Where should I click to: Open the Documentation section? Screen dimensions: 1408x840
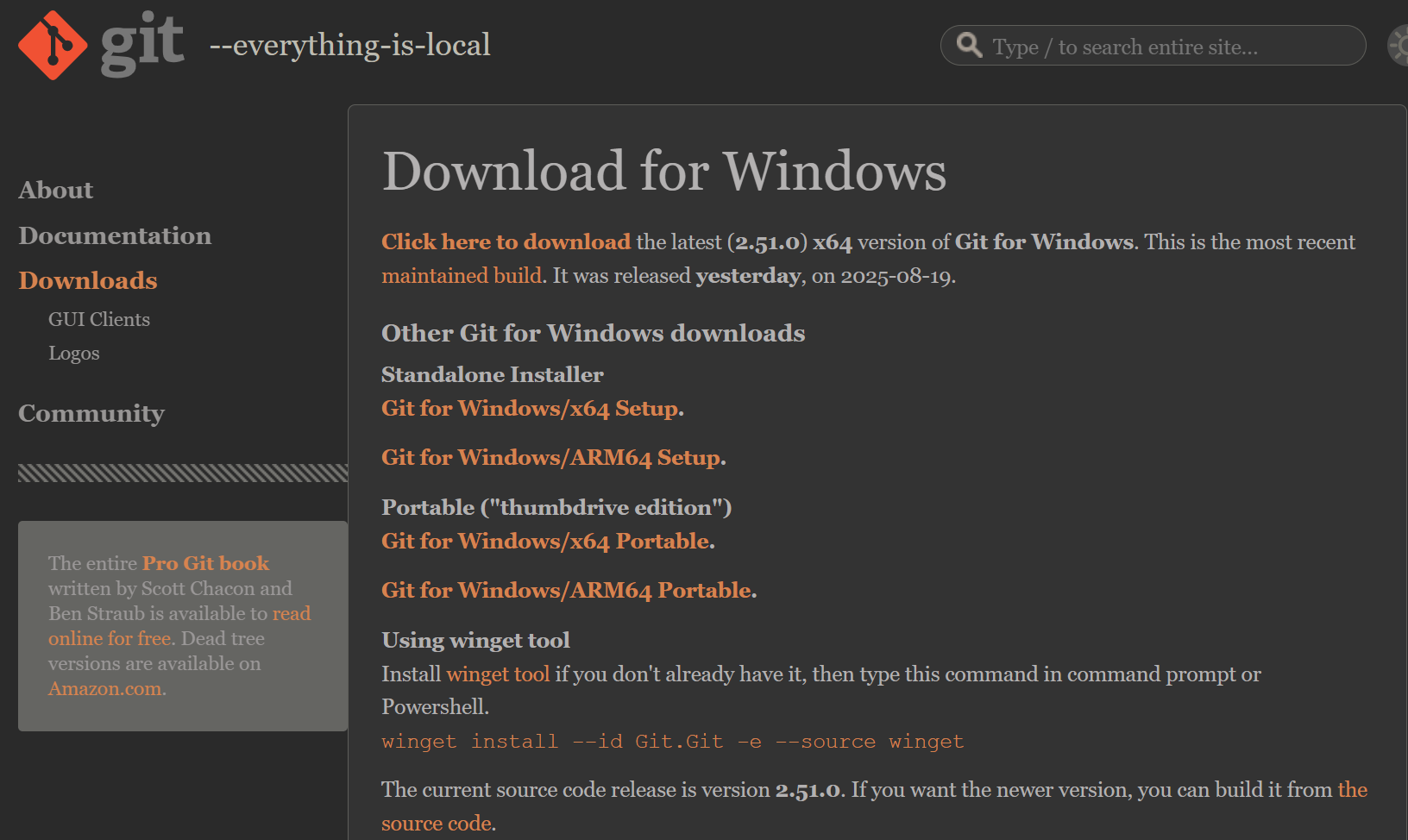pyautogui.click(x=115, y=235)
